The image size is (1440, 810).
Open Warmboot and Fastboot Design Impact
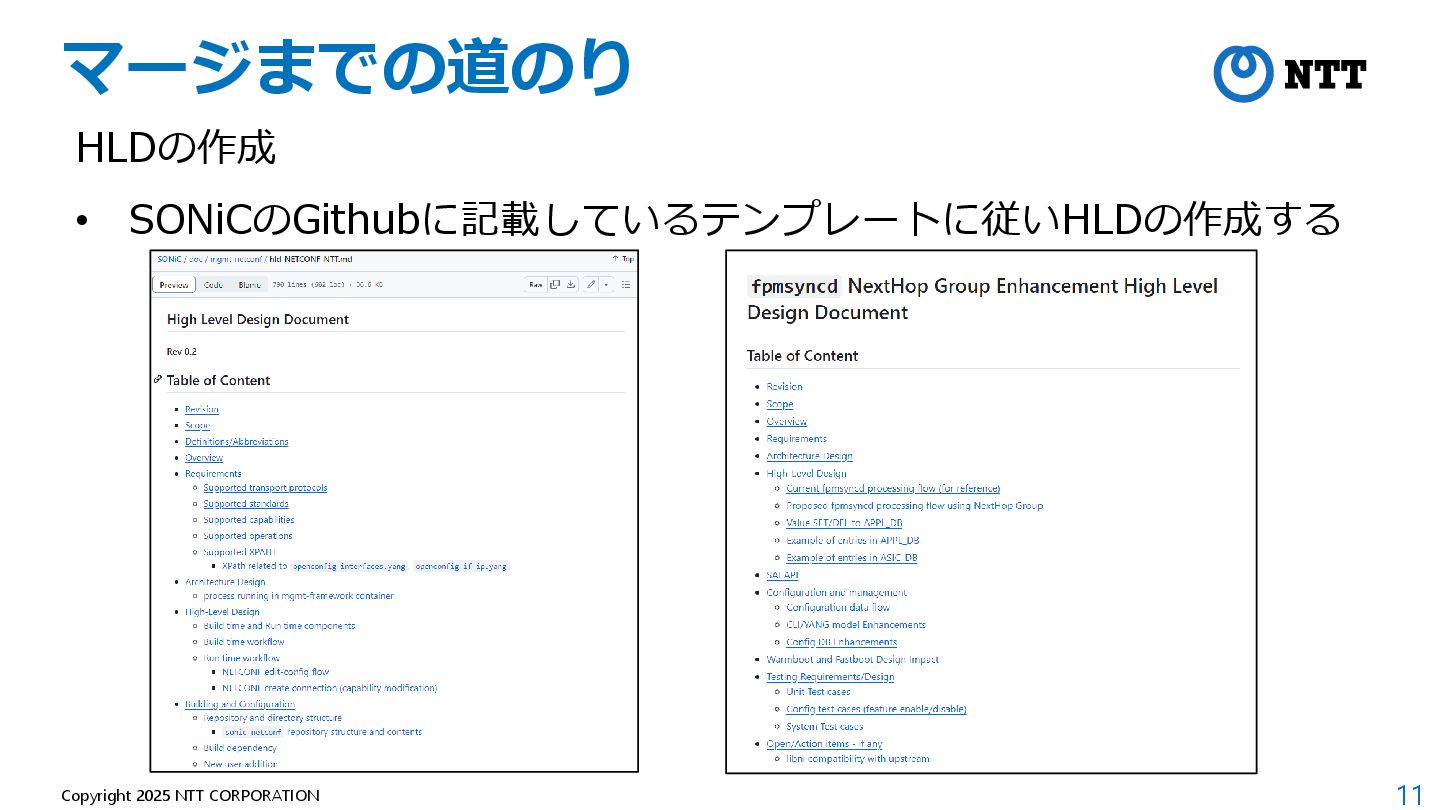pyautogui.click(x=853, y=660)
